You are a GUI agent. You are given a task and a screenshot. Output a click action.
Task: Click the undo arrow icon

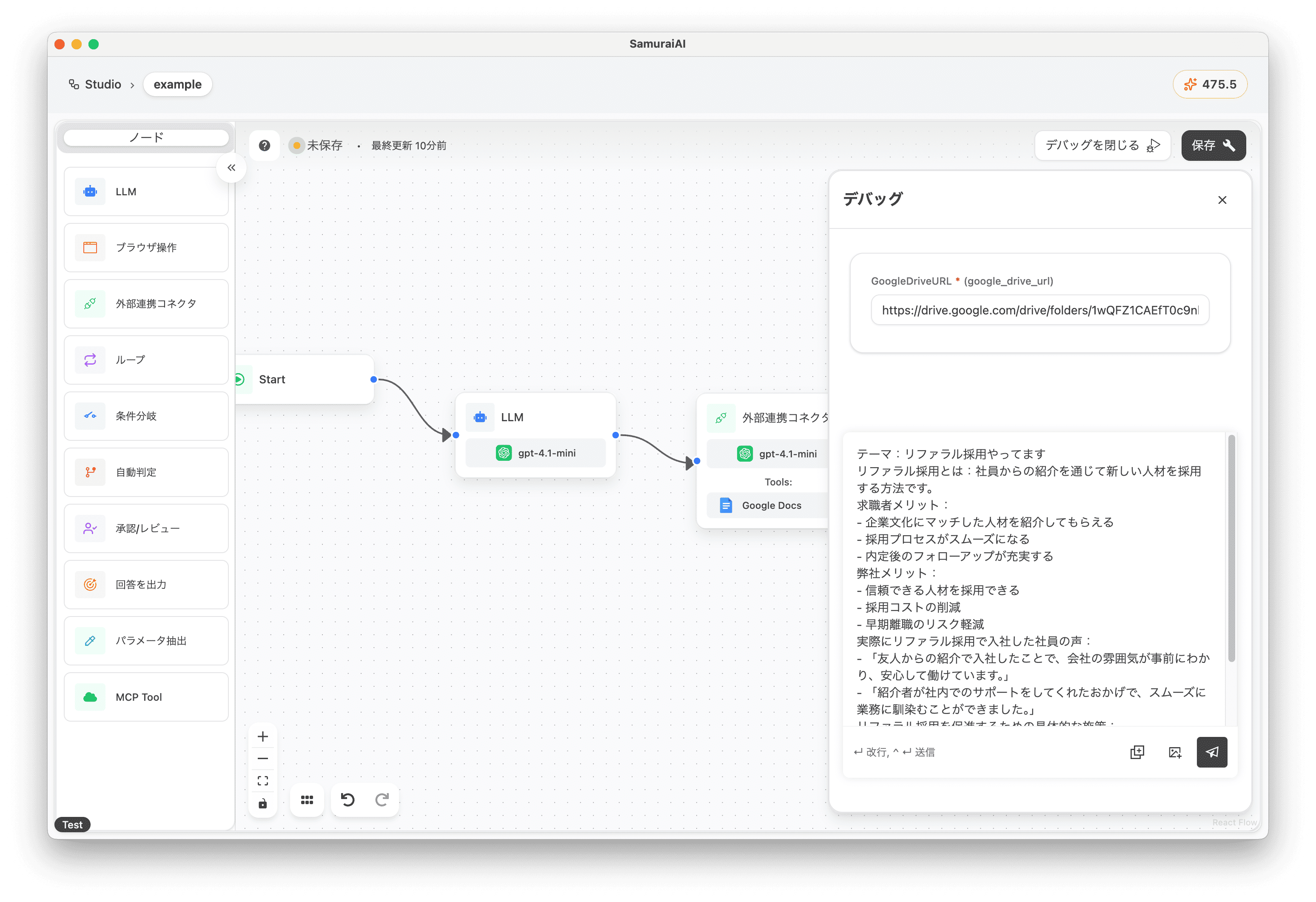click(348, 799)
